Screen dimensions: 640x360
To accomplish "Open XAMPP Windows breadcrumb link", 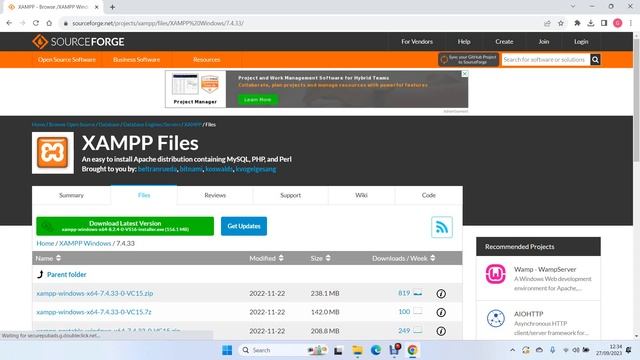I will [85, 243].
